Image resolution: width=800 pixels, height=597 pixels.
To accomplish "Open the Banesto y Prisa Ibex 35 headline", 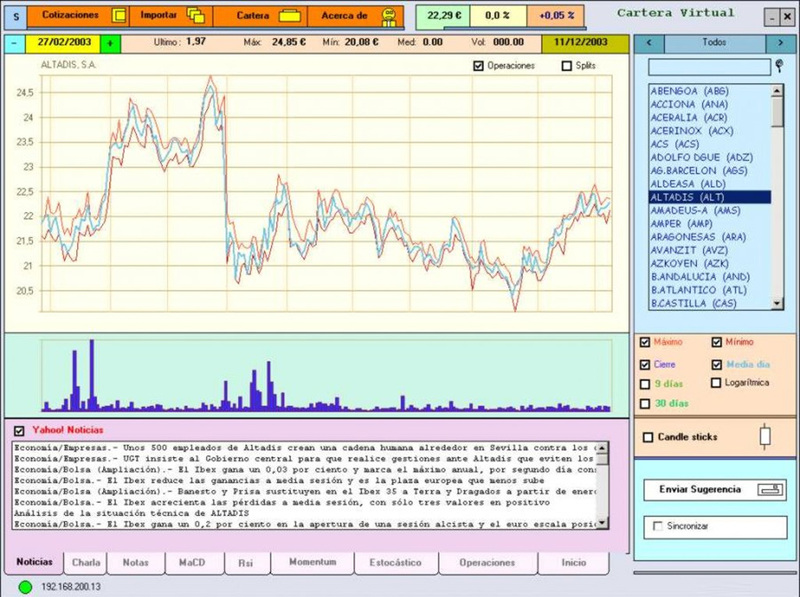I will point(305,492).
